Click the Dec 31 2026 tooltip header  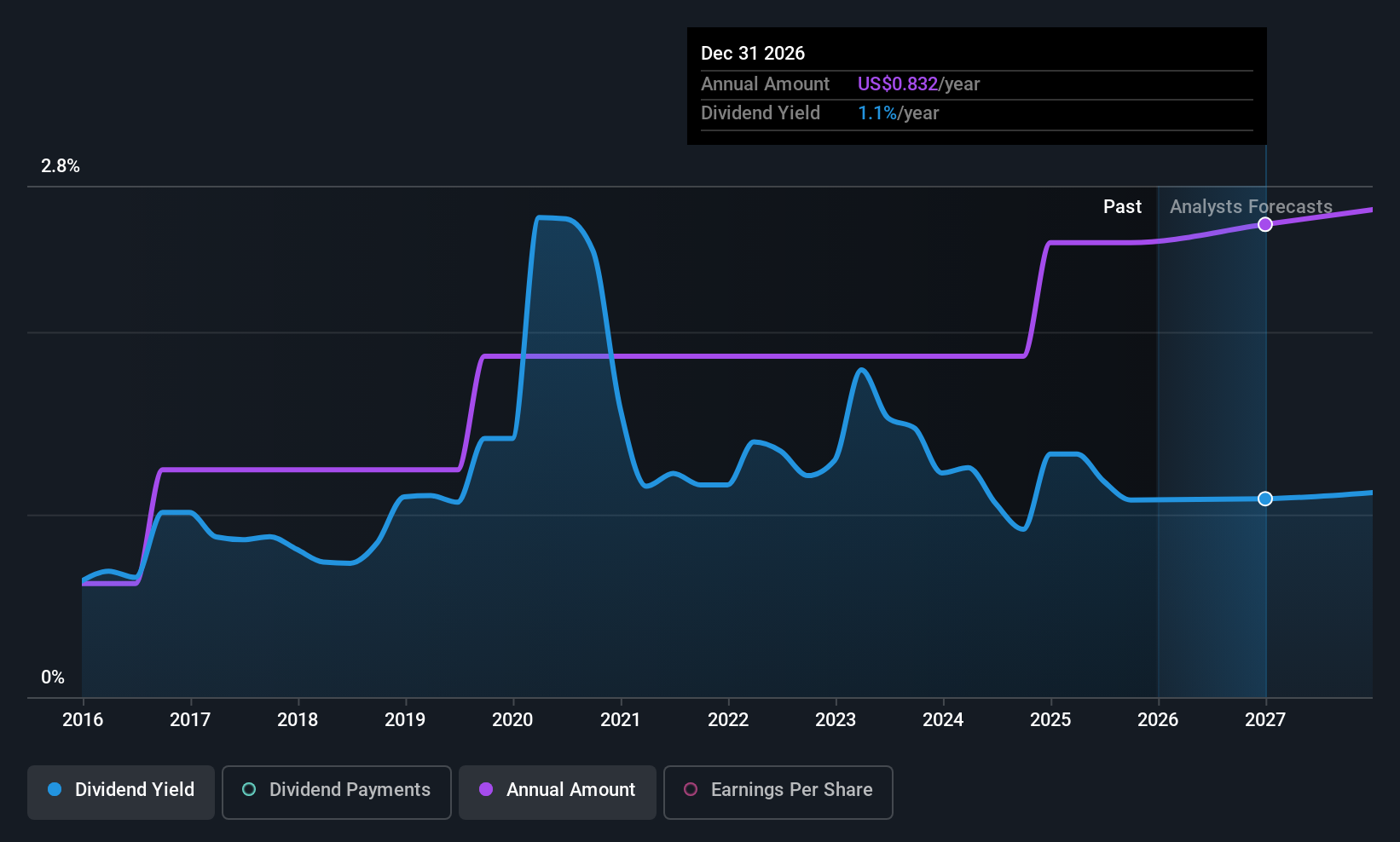(x=753, y=53)
